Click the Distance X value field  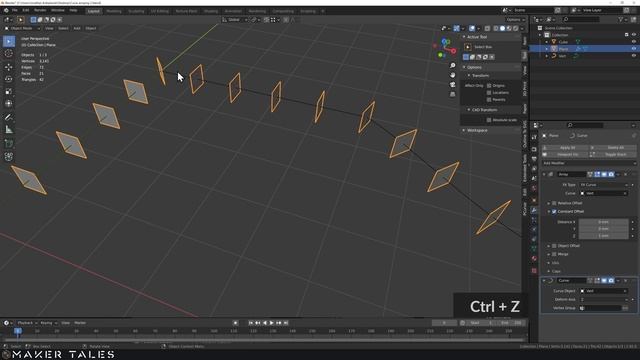603,222
